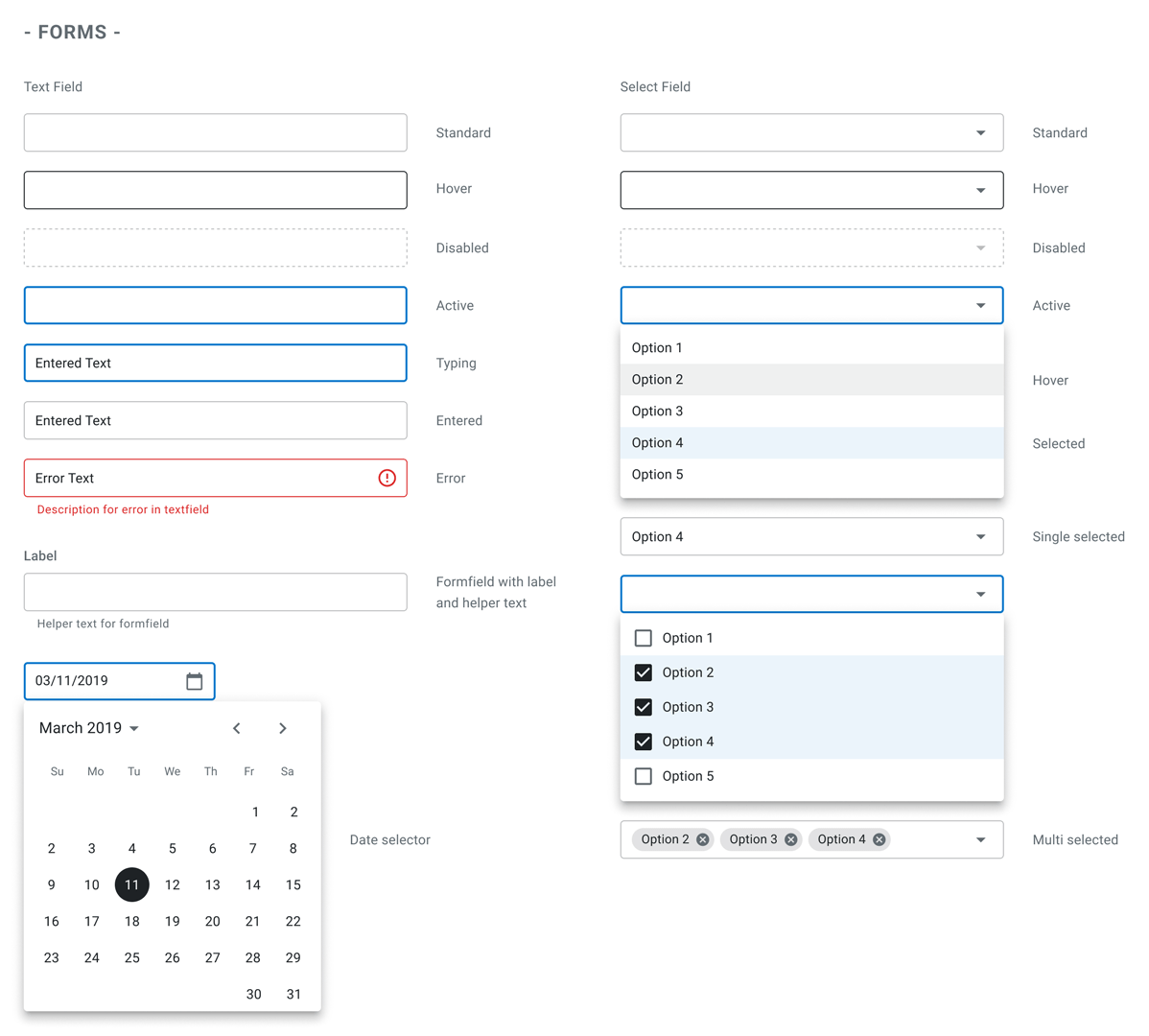Viewport: 1149px width, 1036px height.
Task: Remove the Option 2 chip
Action: tap(703, 839)
